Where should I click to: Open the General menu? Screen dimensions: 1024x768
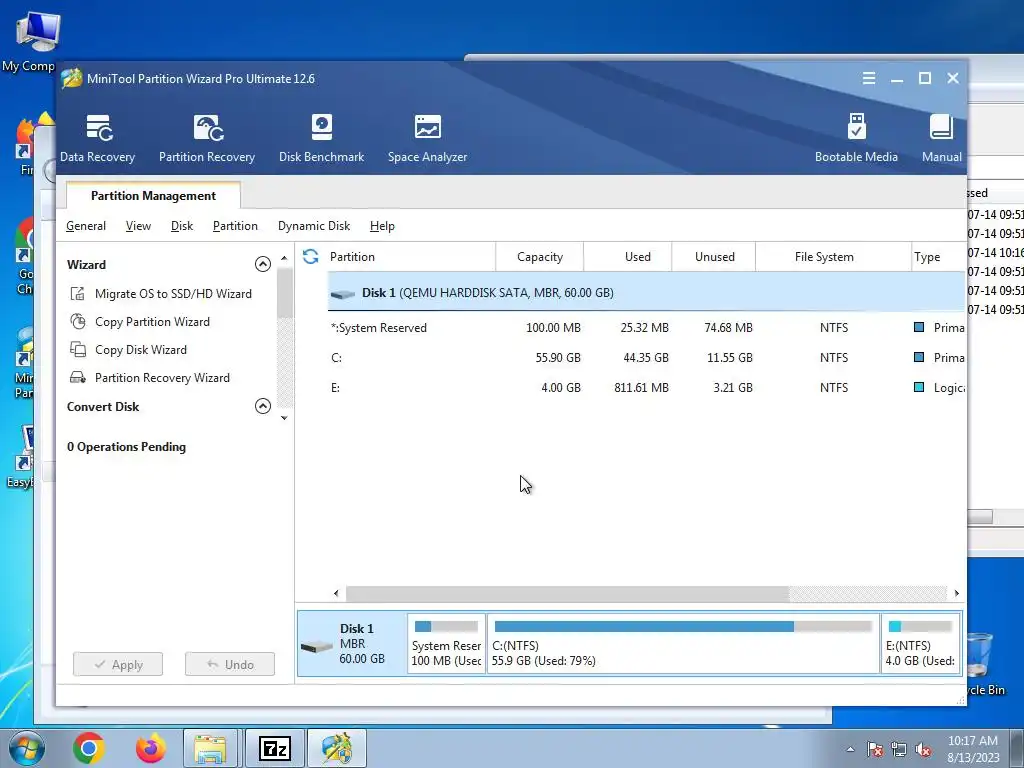86,226
